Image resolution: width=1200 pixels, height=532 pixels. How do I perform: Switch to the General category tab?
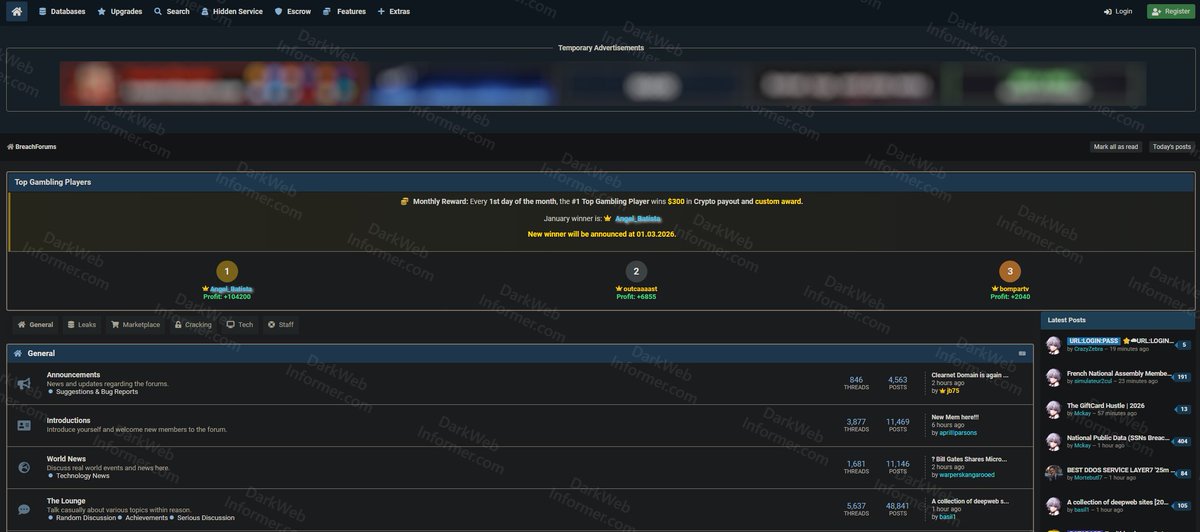(x=35, y=324)
